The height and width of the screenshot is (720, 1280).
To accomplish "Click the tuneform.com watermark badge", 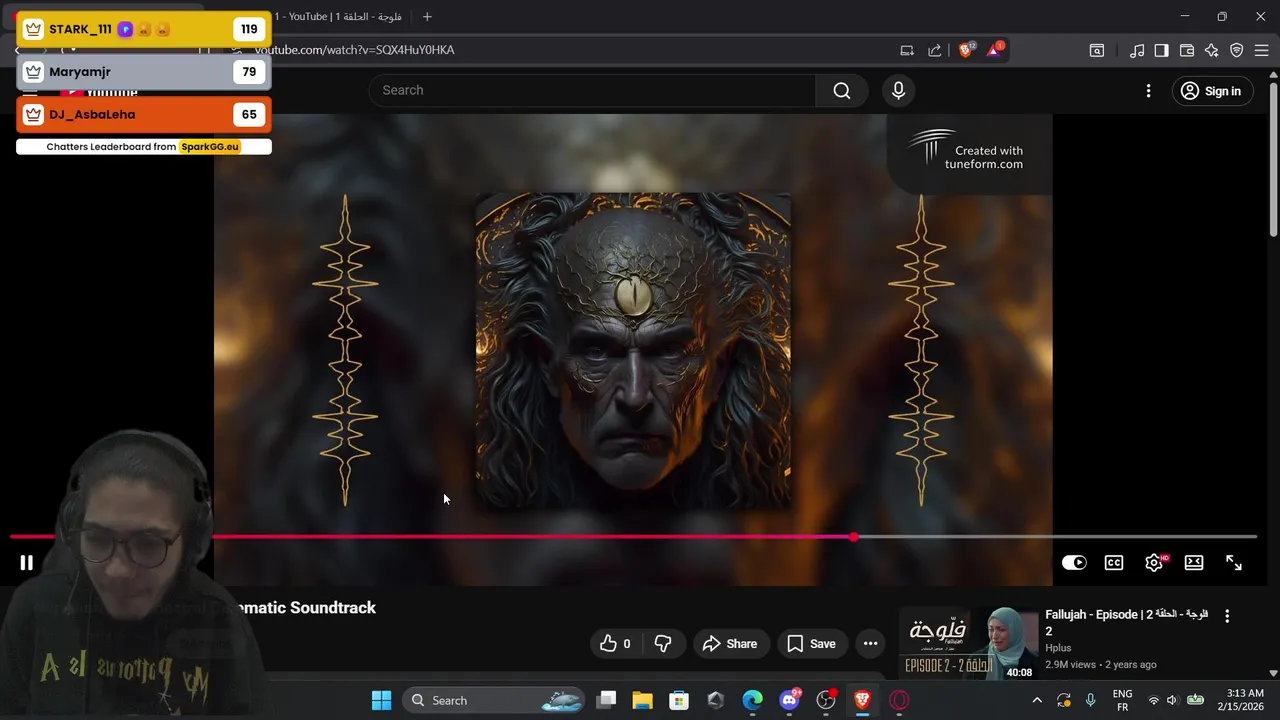I will (969, 153).
